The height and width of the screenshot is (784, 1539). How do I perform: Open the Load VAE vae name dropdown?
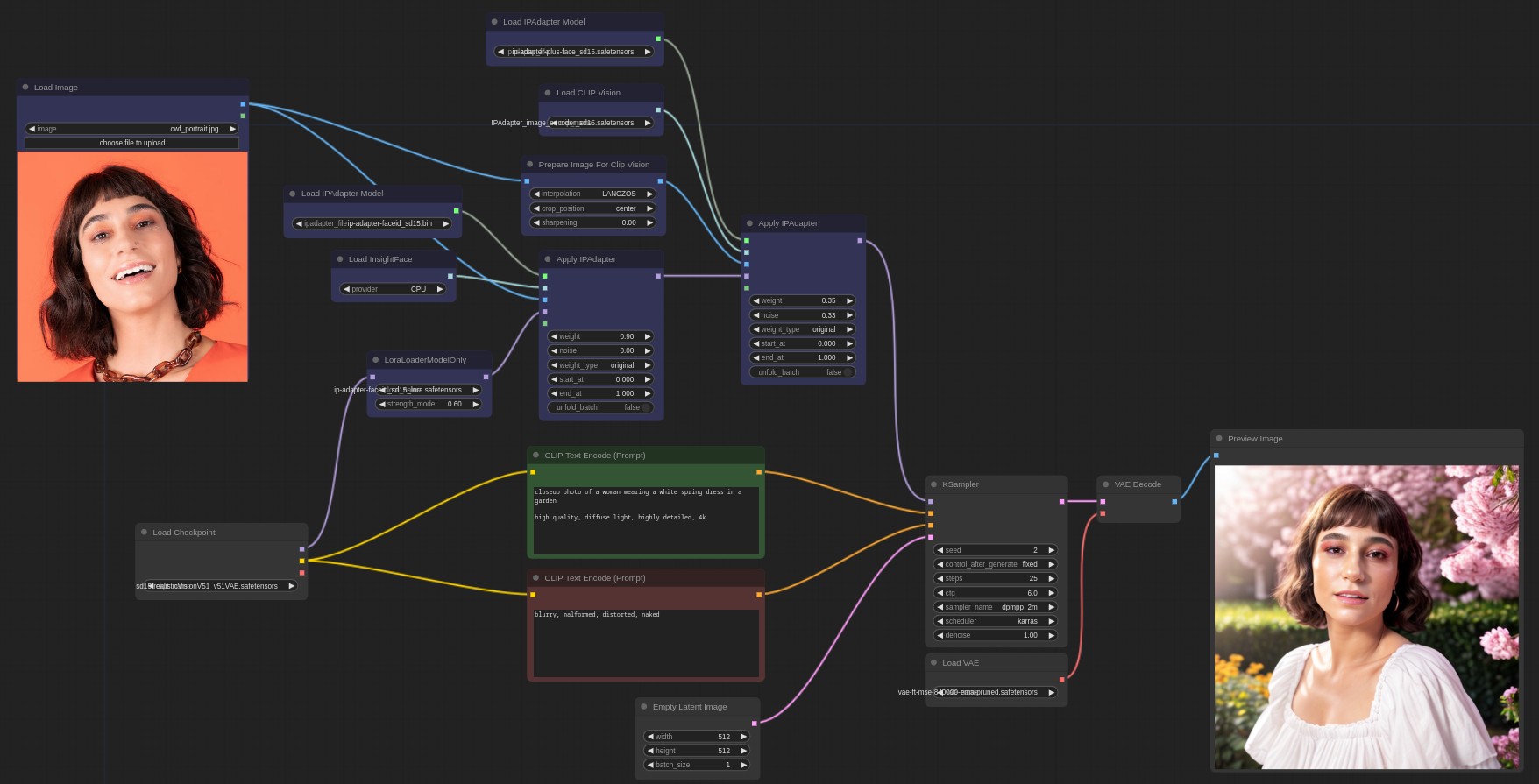tap(996, 692)
